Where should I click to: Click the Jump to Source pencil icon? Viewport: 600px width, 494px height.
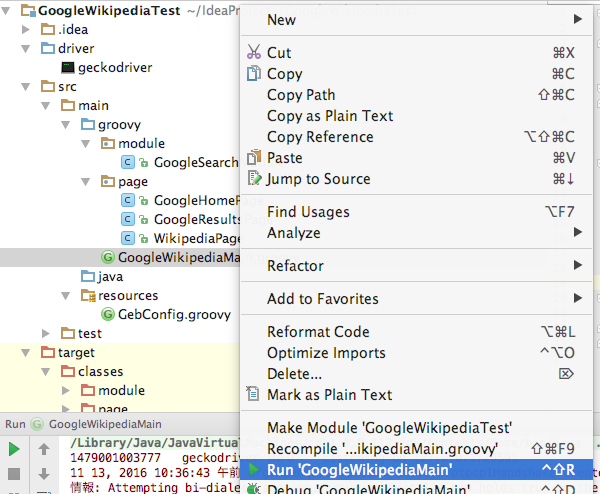pyautogui.click(x=254, y=178)
